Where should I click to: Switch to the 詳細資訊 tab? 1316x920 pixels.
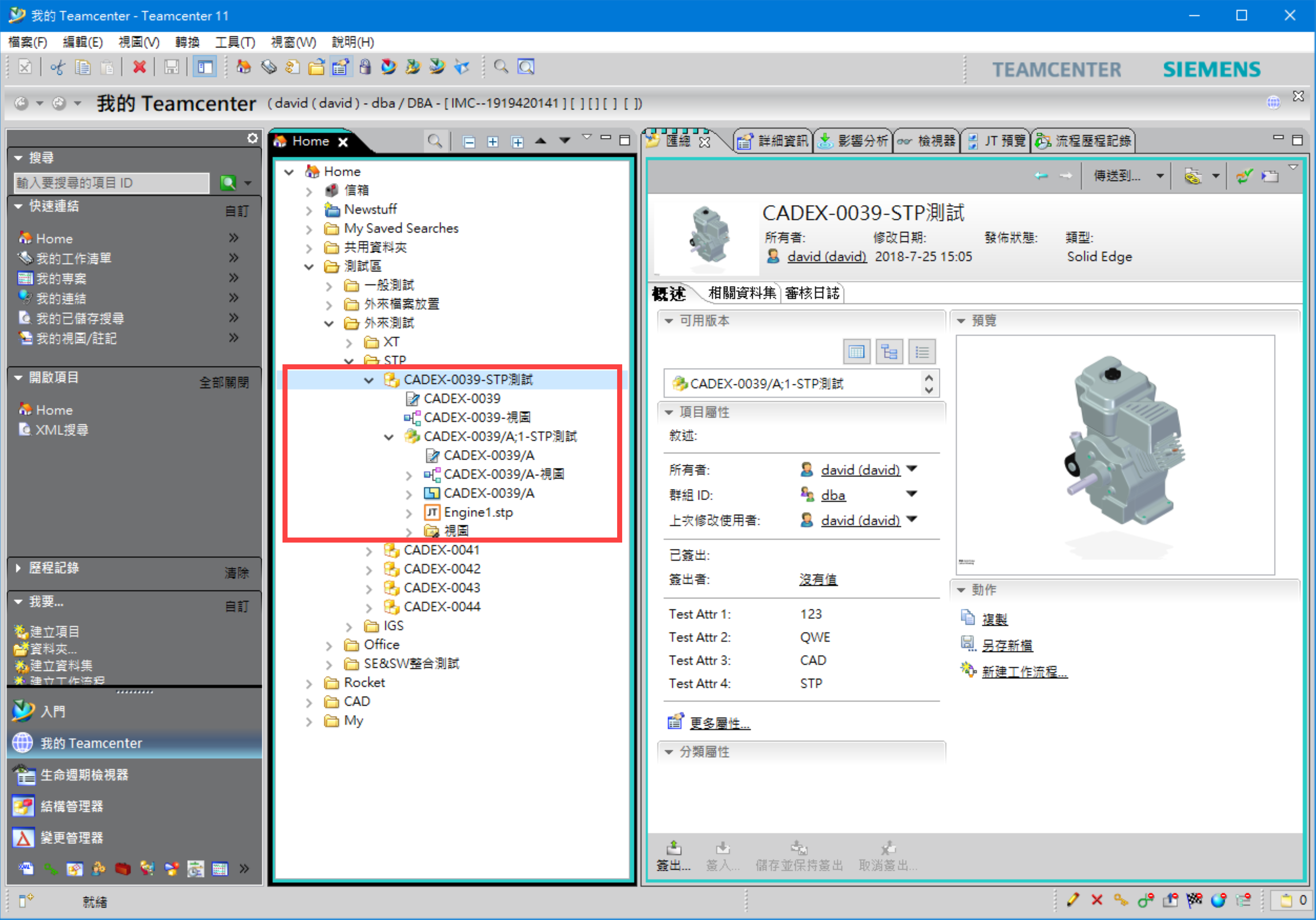[773, 141]
